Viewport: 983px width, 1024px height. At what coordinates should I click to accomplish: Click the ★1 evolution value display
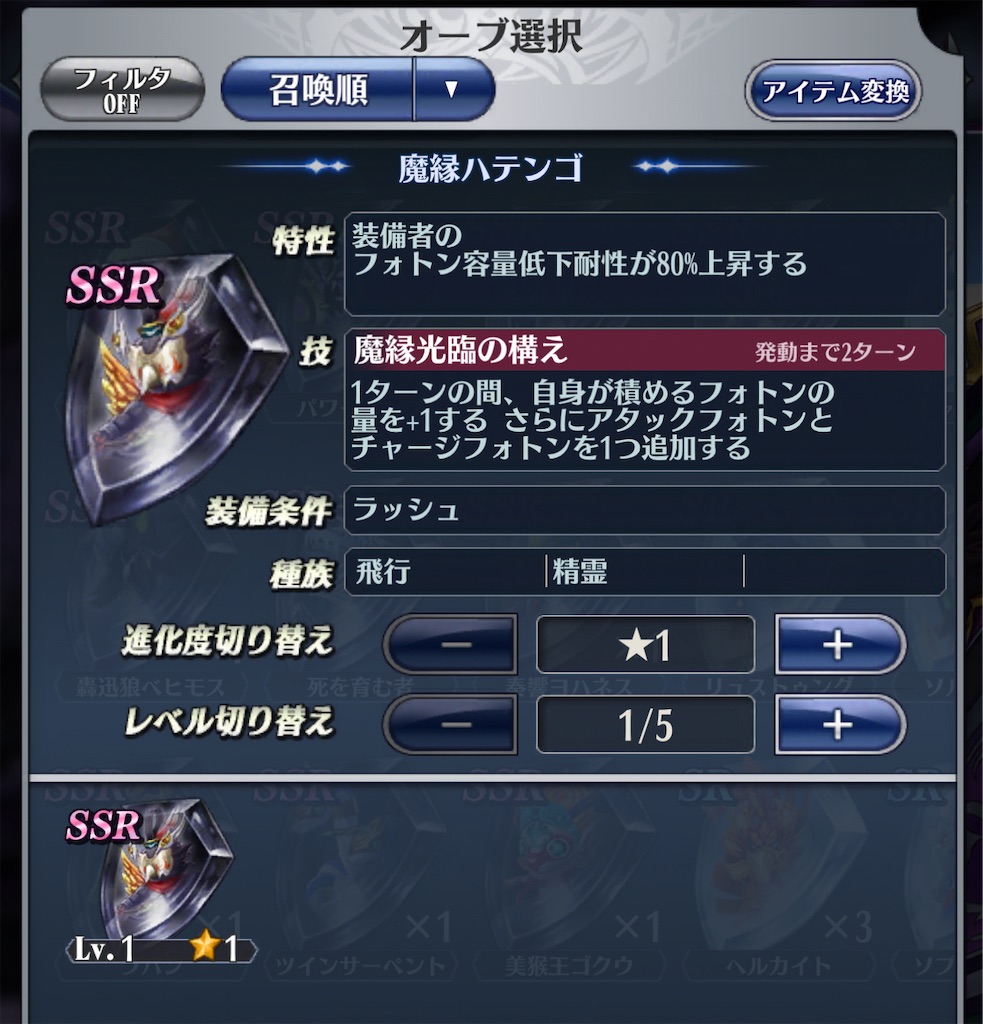coord(645,645)
